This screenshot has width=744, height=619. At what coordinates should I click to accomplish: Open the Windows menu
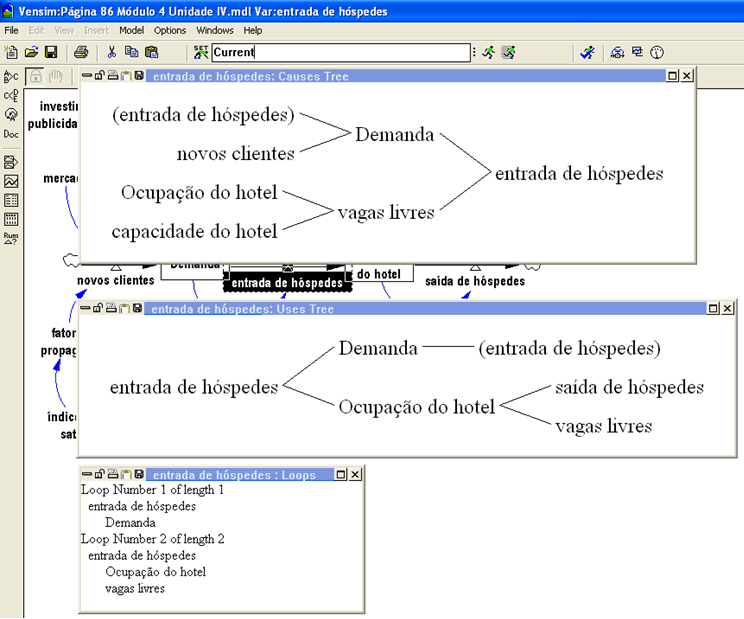tap(215, 31)
